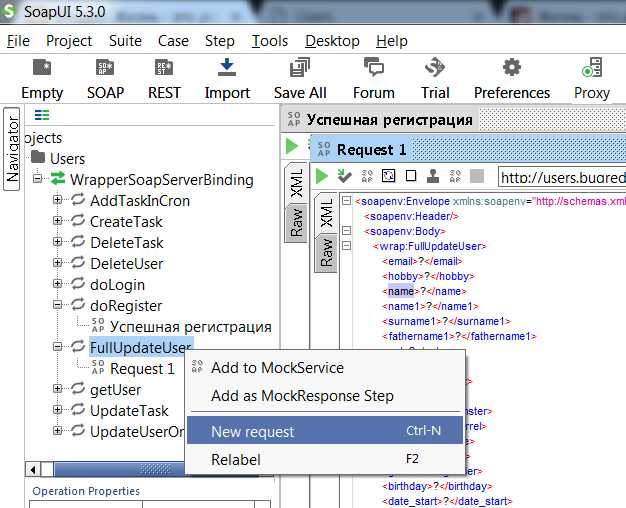
Task: Run the test step with outer green play button
Action: coord(292,146)
